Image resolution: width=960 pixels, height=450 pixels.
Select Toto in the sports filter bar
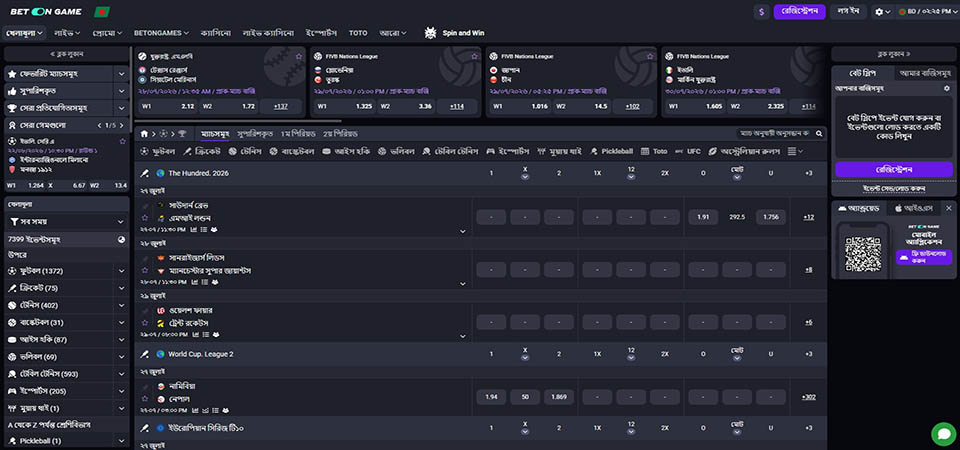pos(654,151)
